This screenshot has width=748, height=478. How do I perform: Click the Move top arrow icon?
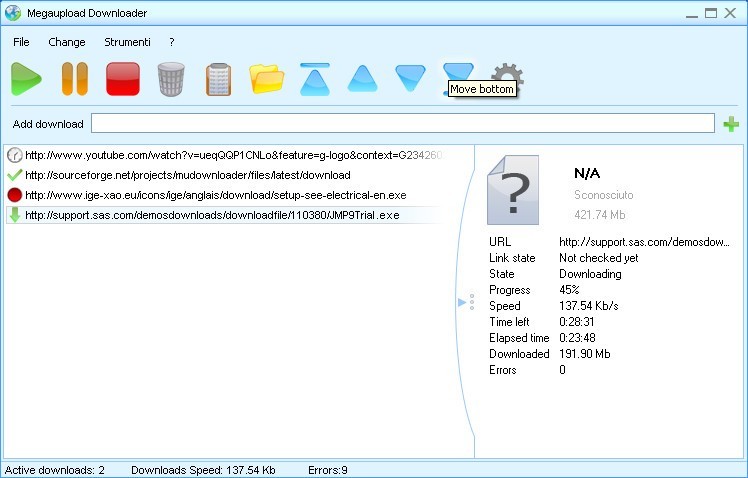tap(315, 79)
